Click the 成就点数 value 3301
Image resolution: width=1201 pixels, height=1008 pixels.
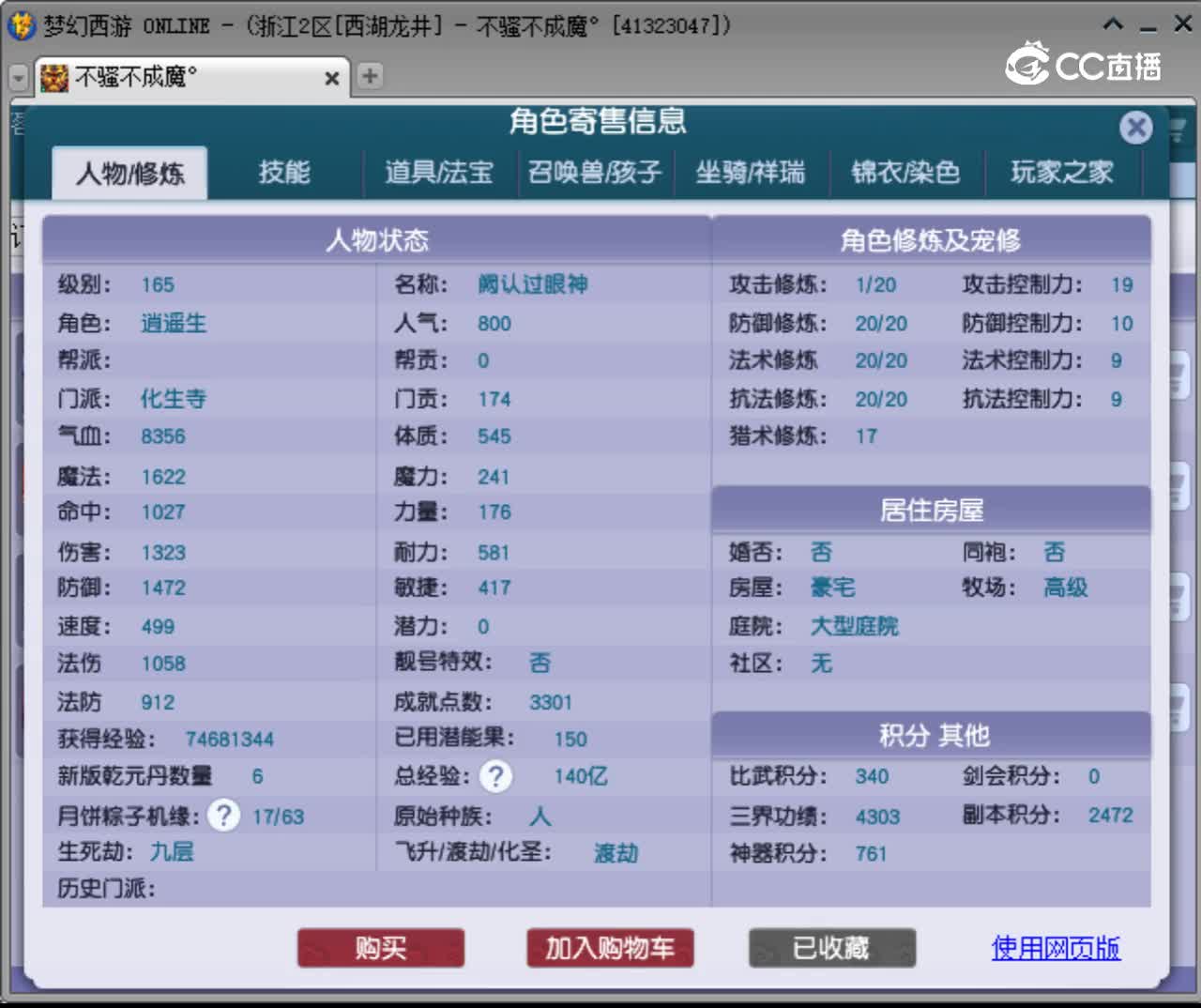click(x=551, y=702)
